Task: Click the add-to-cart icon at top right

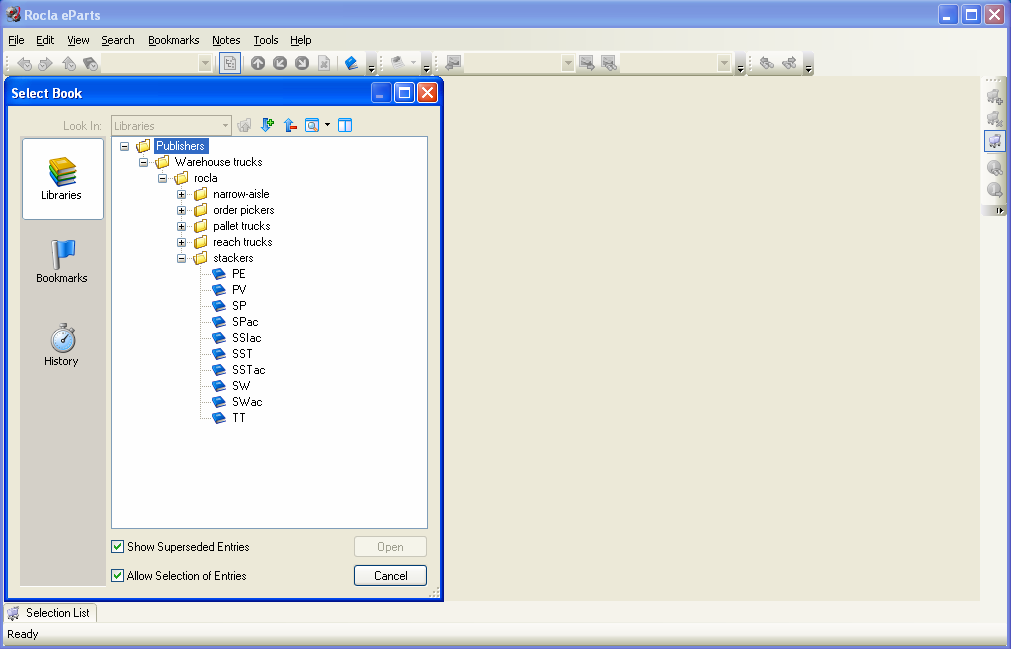Action: coord(995,97)
